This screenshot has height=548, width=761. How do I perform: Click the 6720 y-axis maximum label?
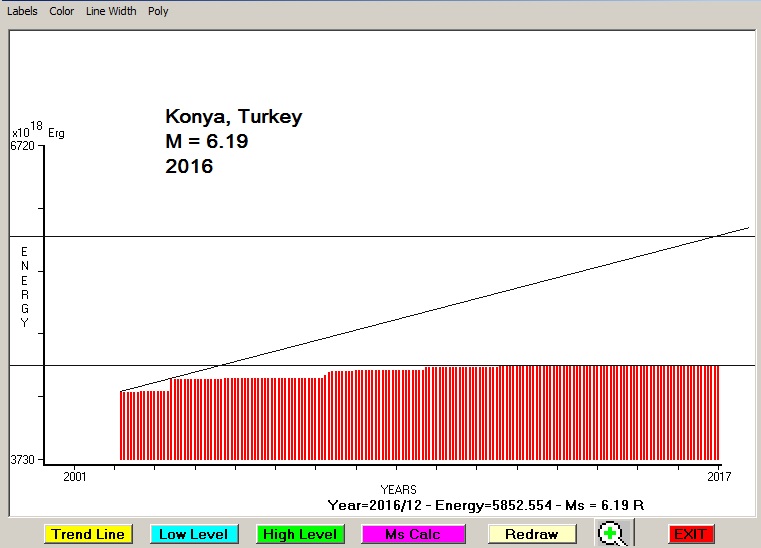(x=22, y=146)
